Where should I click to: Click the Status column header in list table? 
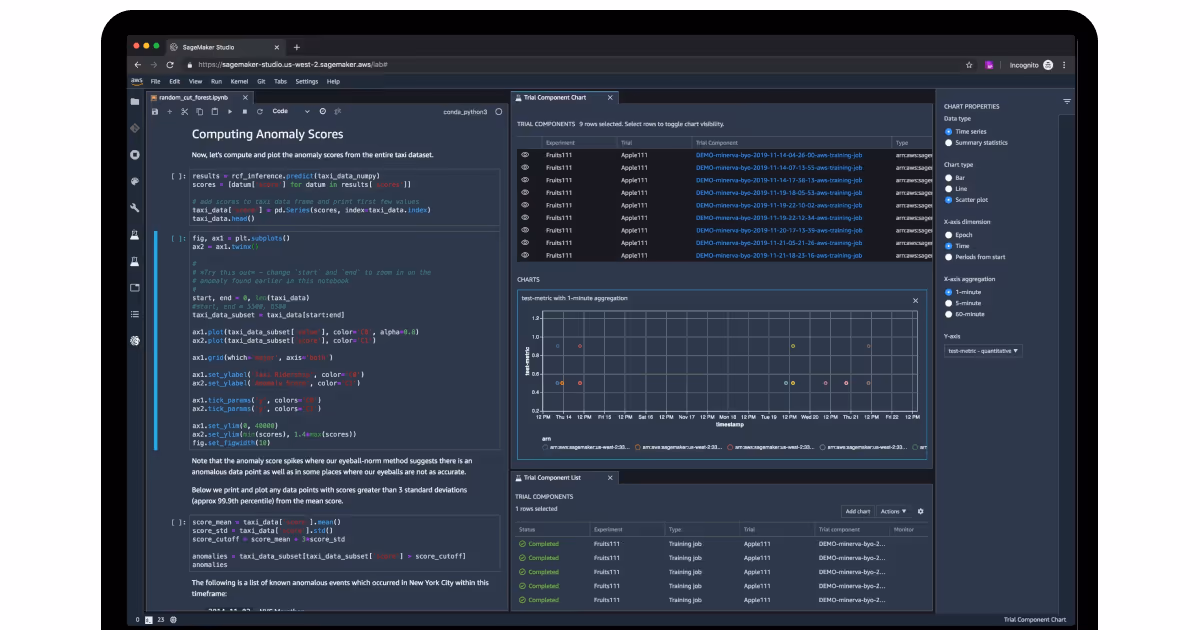(527, 529)
